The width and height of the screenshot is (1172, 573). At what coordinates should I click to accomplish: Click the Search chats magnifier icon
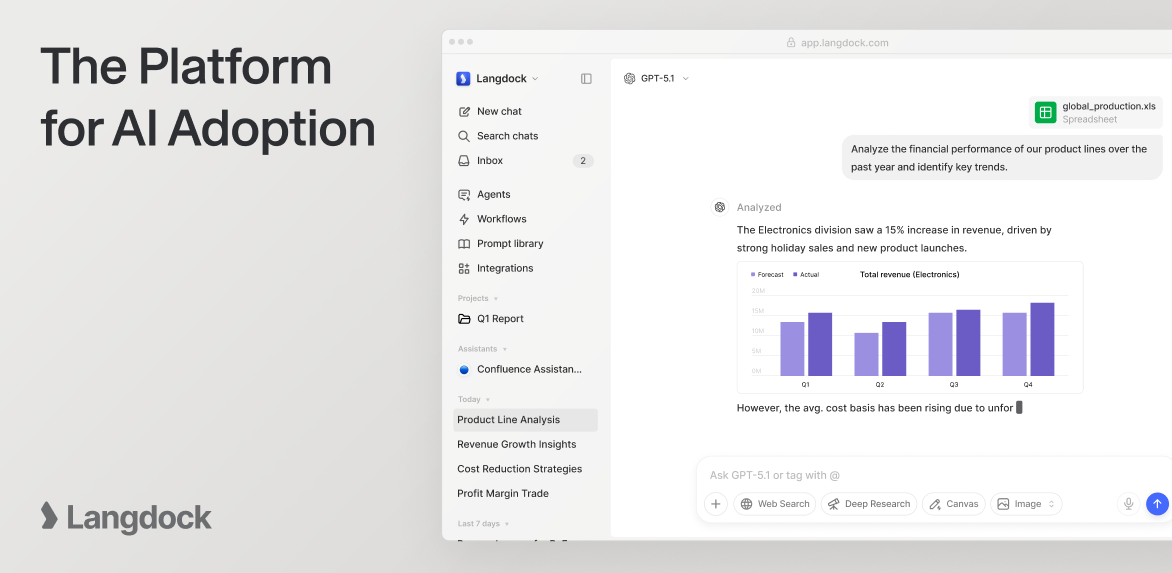click(464, 136)
